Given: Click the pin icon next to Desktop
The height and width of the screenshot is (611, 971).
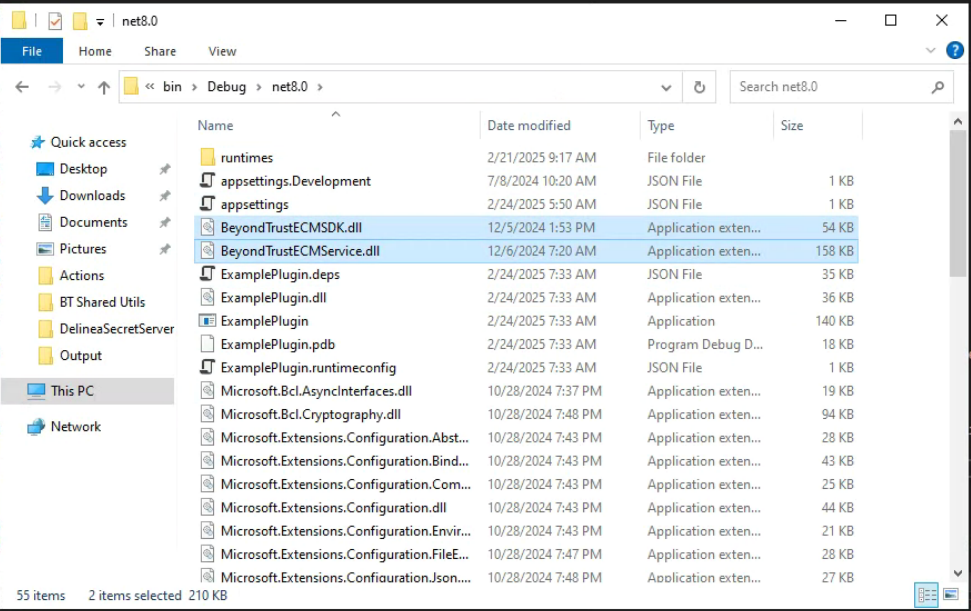Looking at the screenshot, I should pyautogui.click(x=165, y=169).
